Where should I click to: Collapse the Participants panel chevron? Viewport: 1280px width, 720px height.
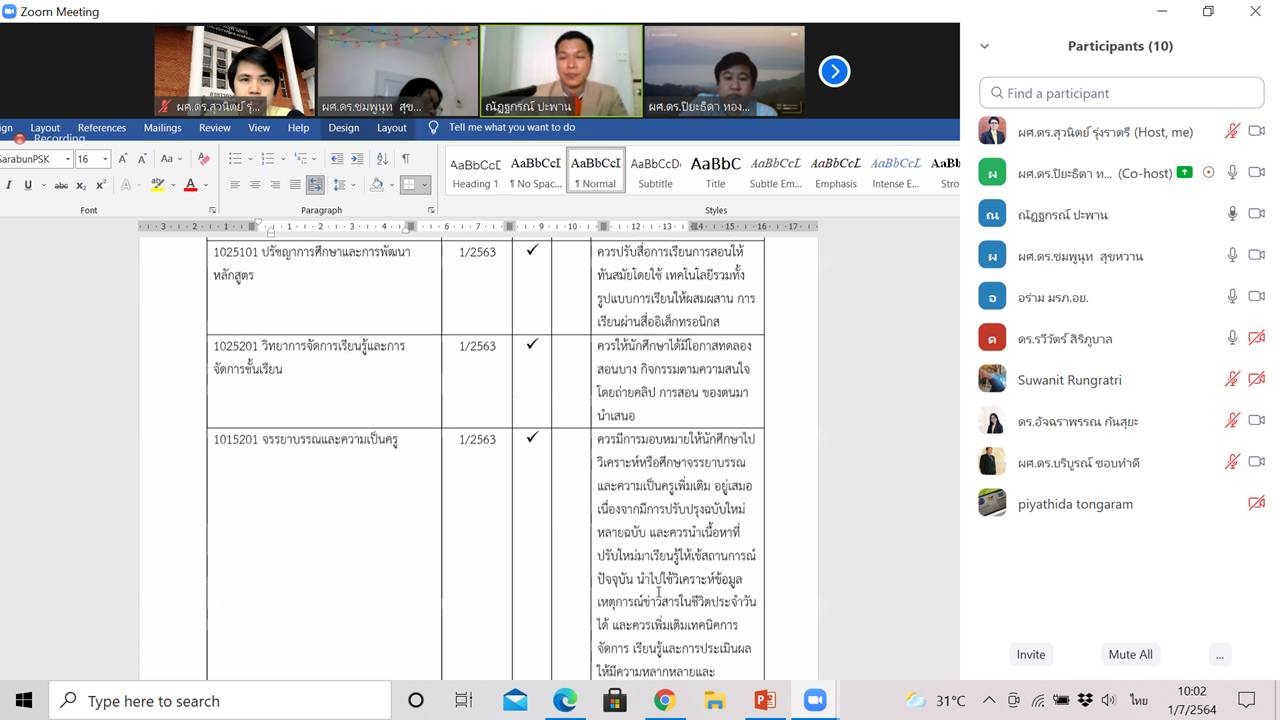pyautogui.click(x=984, y=46)
